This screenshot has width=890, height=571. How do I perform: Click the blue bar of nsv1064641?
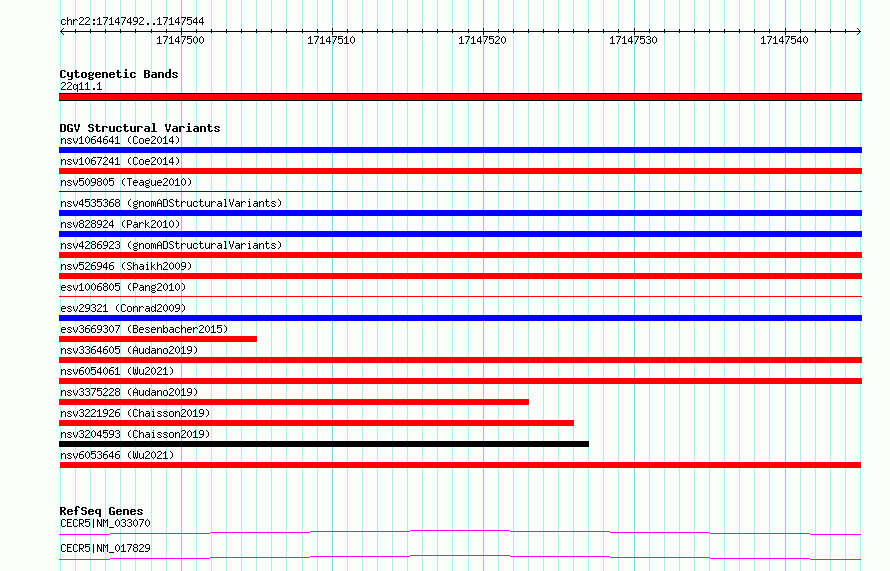pyautogui.click(x=460, y=150)
